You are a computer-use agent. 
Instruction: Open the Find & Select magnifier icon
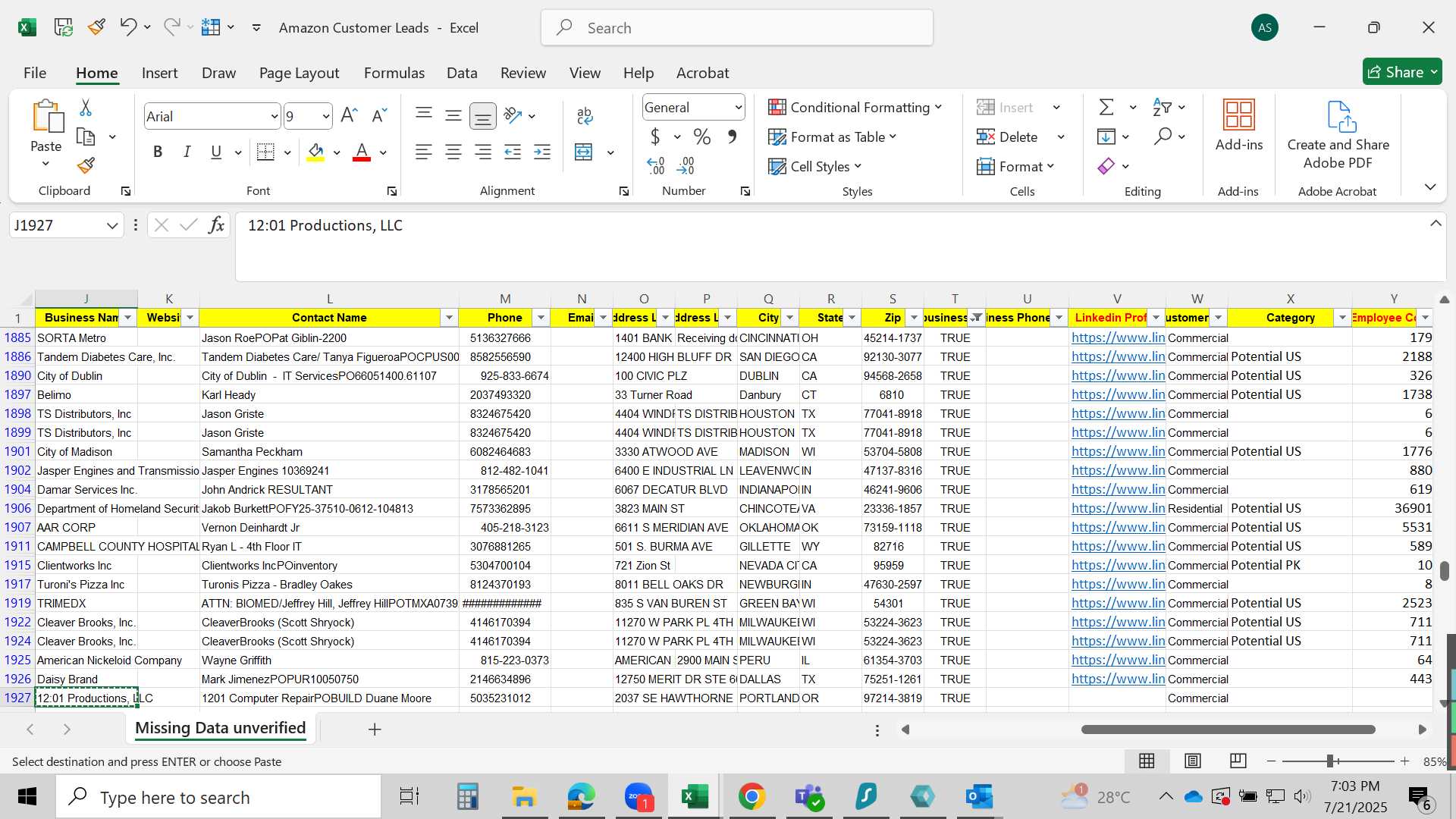pos(1163,136)
